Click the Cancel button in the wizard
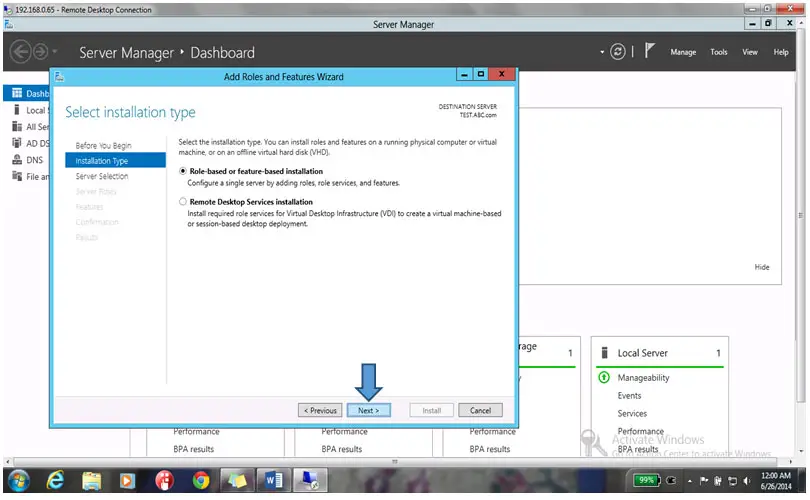The width and height of the screenshot is (810, 500). tap(480, 410)
